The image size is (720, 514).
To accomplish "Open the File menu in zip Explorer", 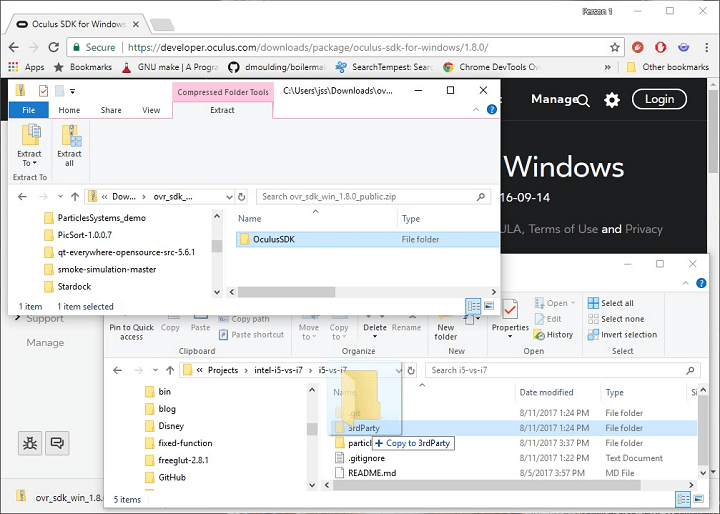I will pos(28,110).
